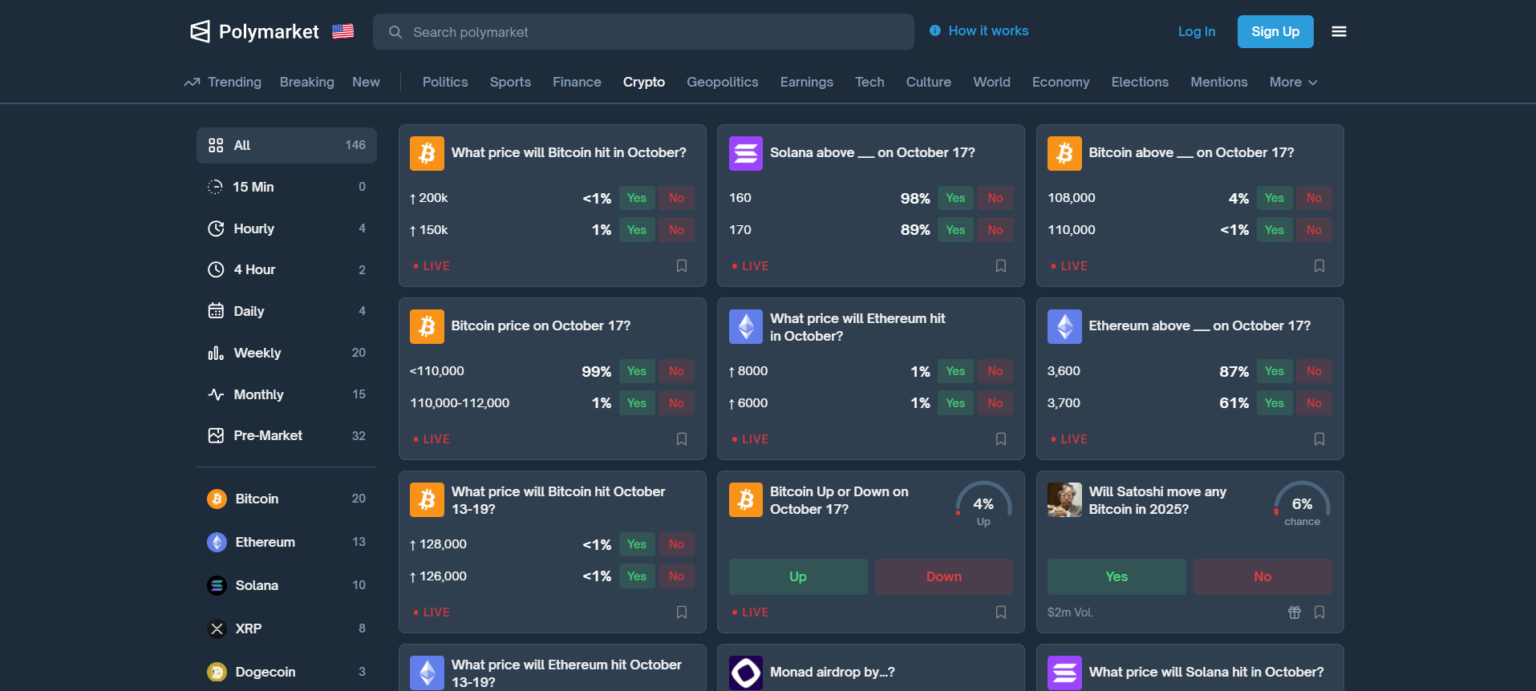
Task: Filter markets by XRP
Action: pyautogui.click(x=248, y=629)
